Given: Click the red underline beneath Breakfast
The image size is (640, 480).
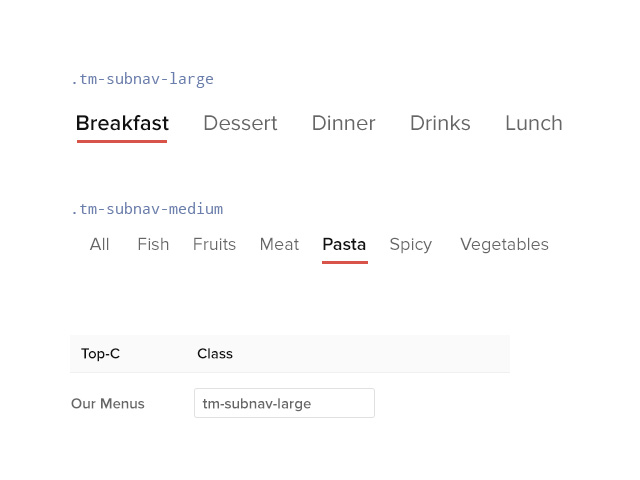Looking at the screenshot, I should [122, 141].
